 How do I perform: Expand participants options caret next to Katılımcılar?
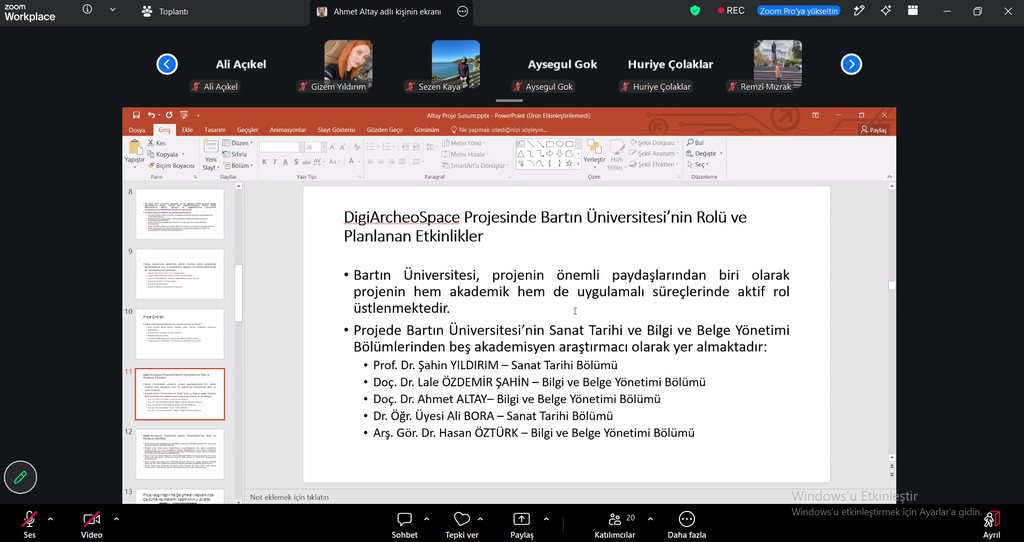tap(650, 520)
